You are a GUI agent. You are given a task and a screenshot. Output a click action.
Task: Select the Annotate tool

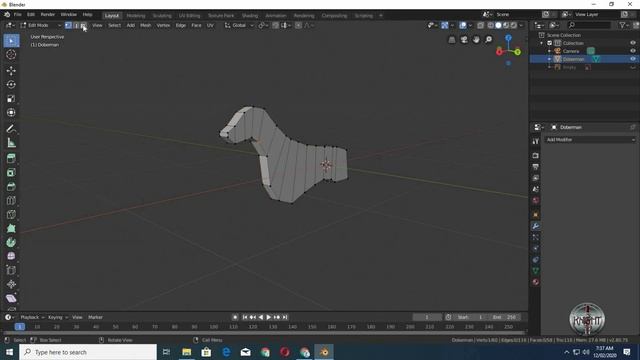coord(11,129)
